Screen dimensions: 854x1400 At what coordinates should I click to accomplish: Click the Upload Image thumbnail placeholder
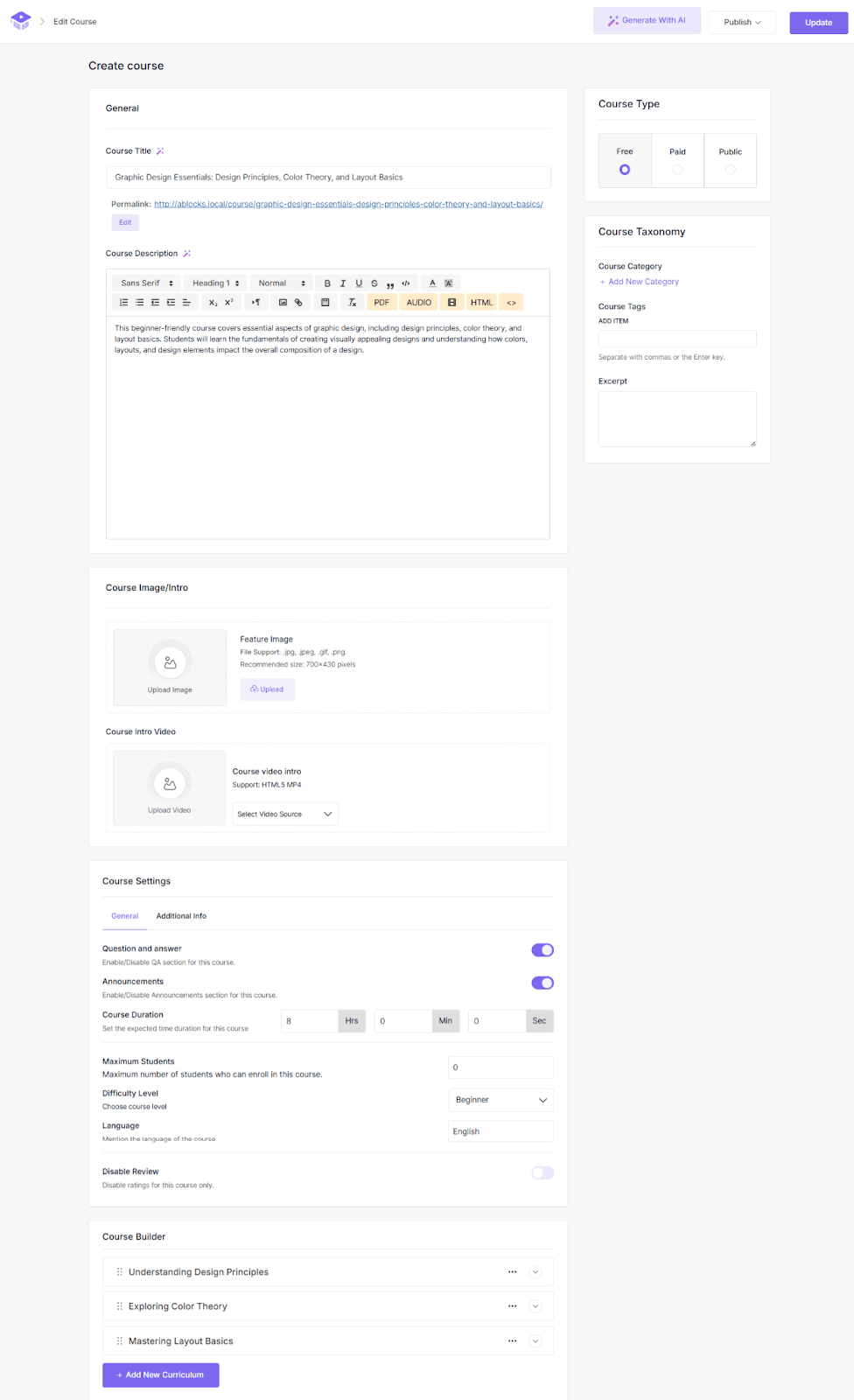(x=170, y=668)
